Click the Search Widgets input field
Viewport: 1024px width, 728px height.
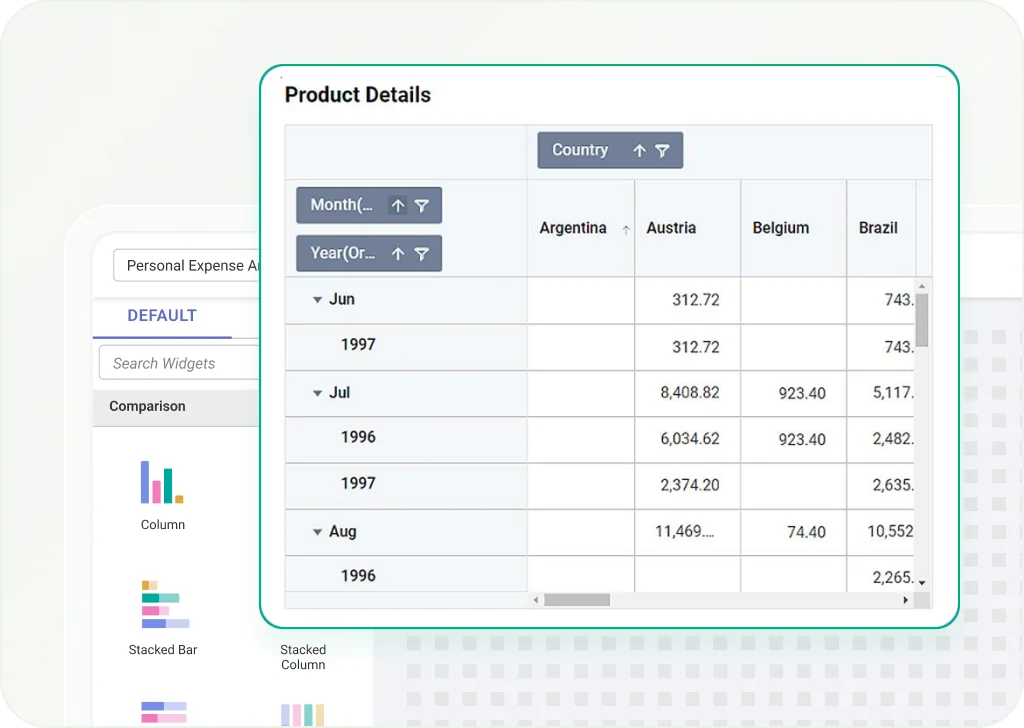180,364
